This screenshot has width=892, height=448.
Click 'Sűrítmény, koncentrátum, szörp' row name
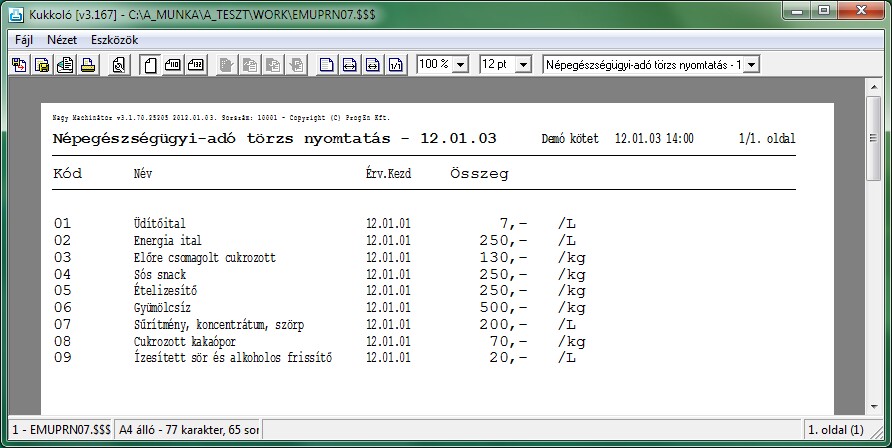click(219, 325)
